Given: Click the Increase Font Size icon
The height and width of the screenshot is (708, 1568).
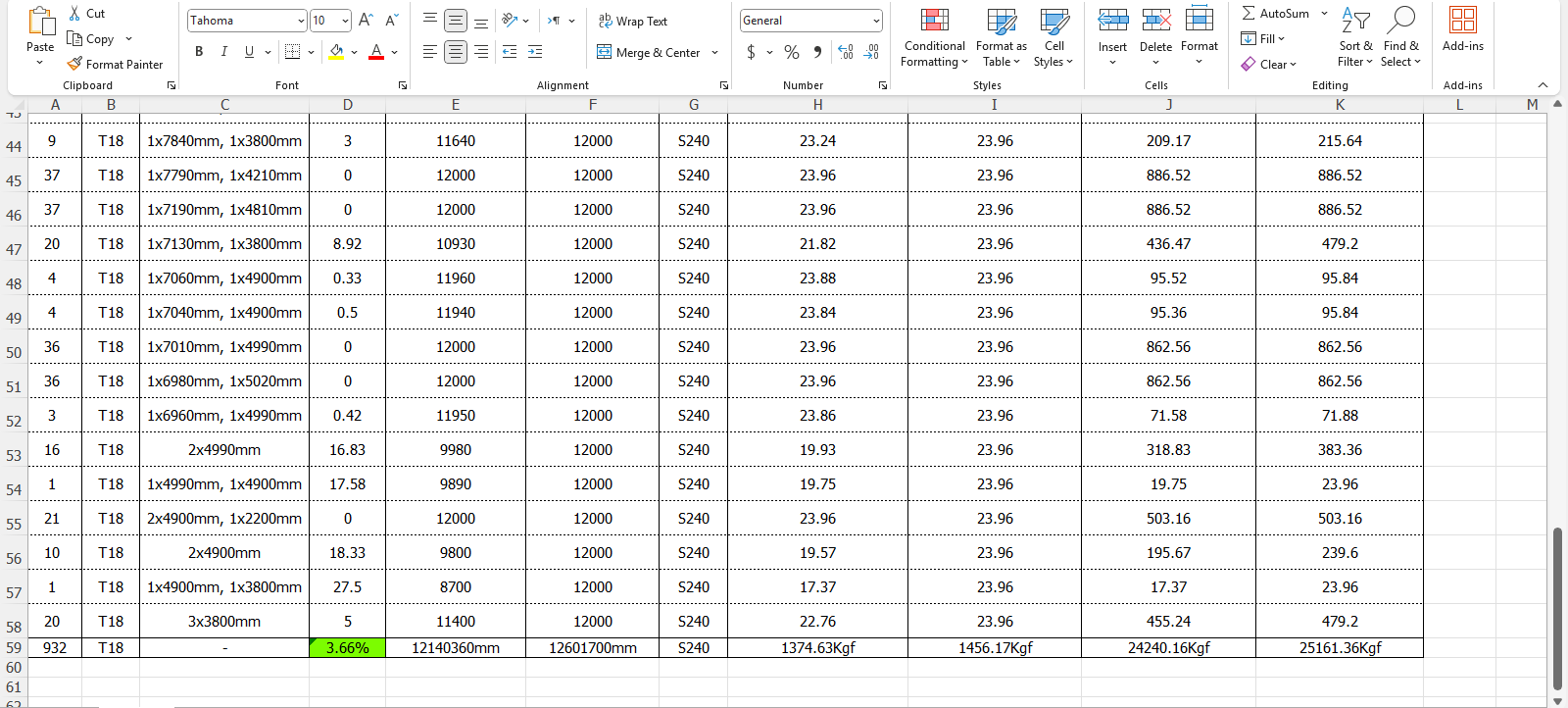Looking at the screenshot, I should click(x=366, y=21).
